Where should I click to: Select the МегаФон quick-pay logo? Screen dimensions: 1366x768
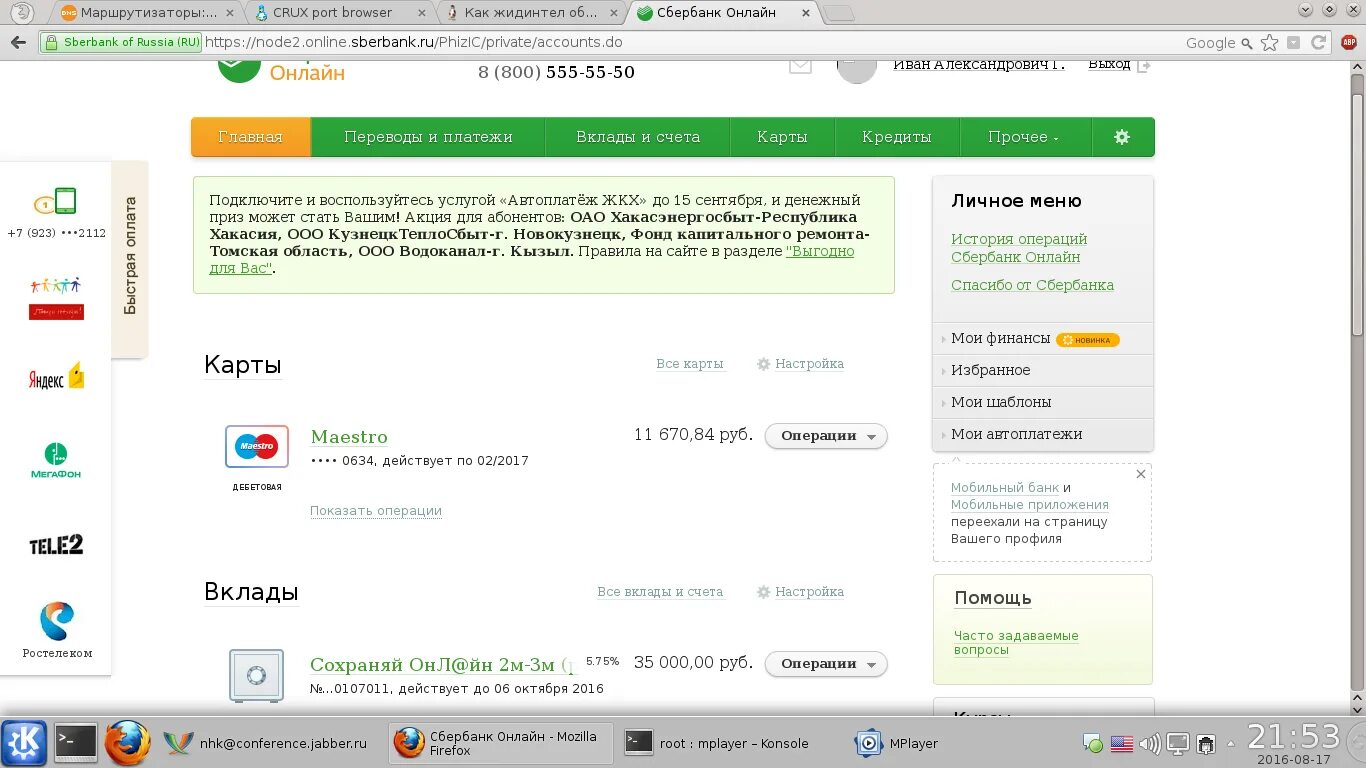coord(56,460)
